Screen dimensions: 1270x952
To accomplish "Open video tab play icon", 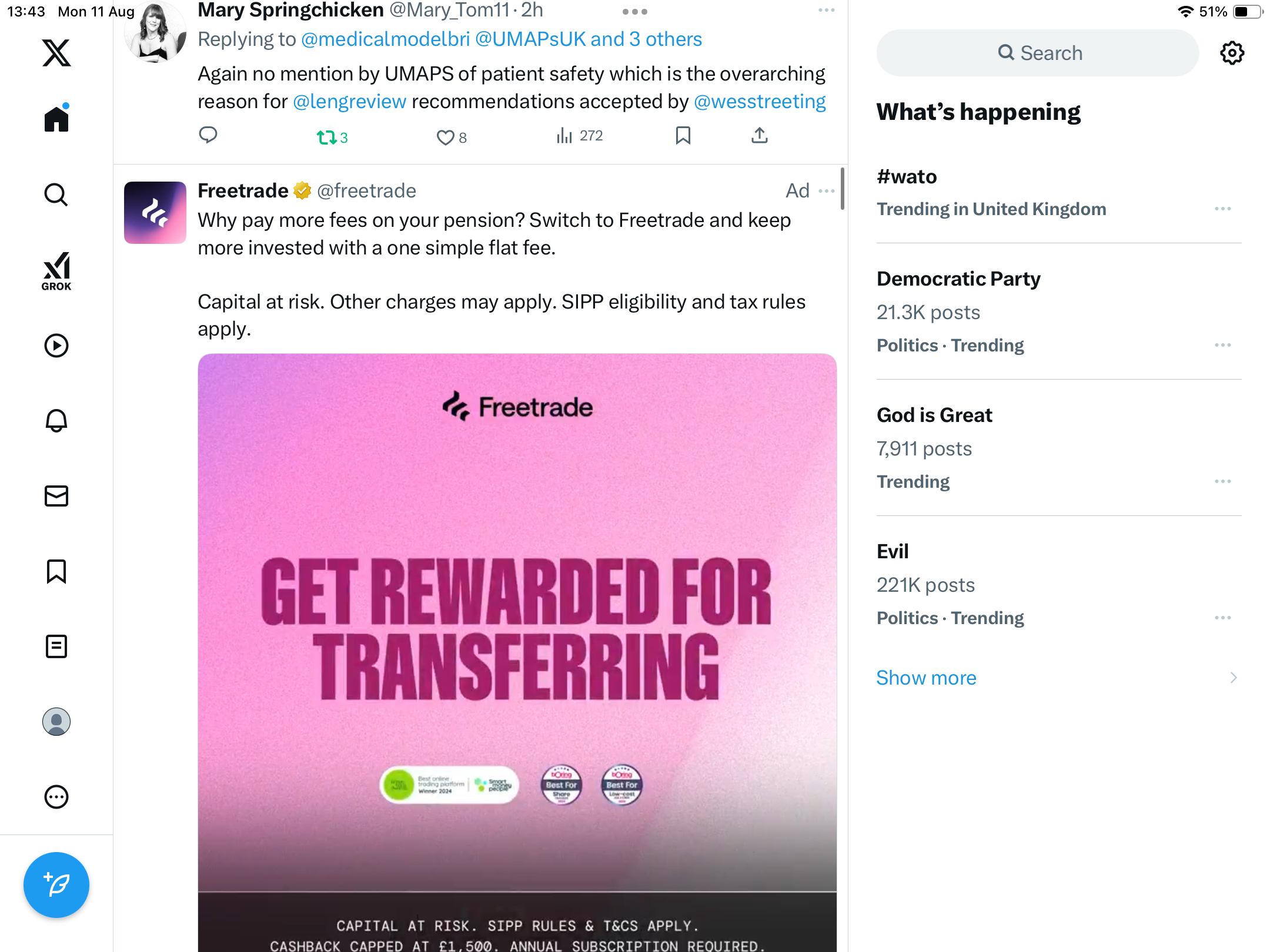I will pyautogui.click(x=56, y=346).
